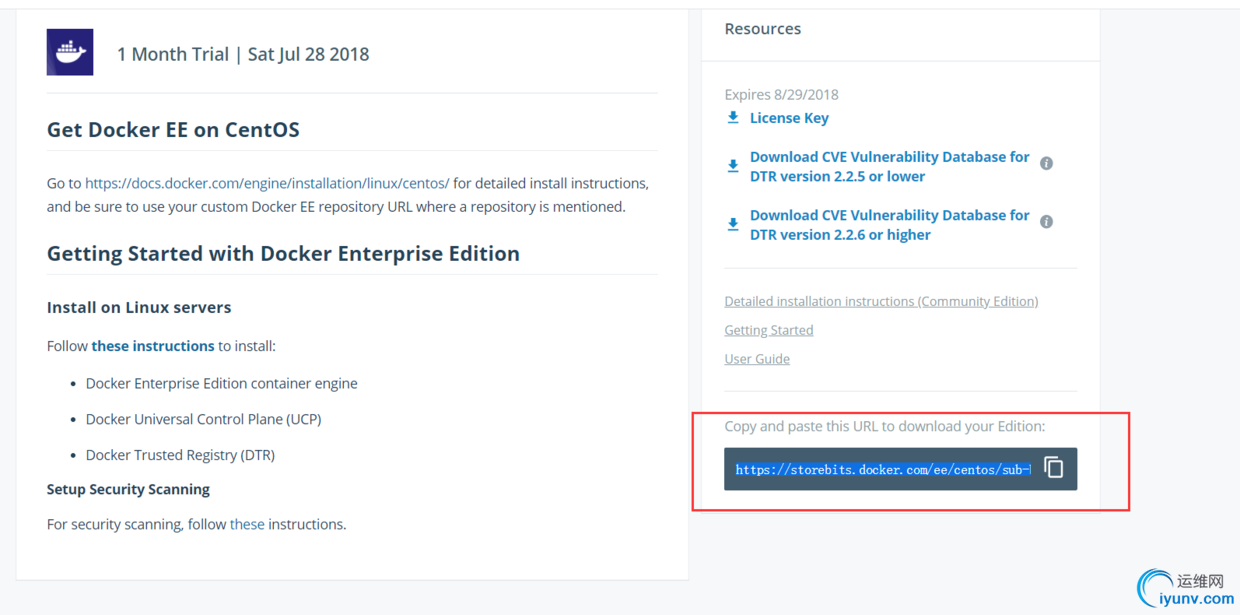Click 'Docker Enterprise Edition container engine' list item
The width and height of the screenshot is (1240, 615).
click(222, 383)
